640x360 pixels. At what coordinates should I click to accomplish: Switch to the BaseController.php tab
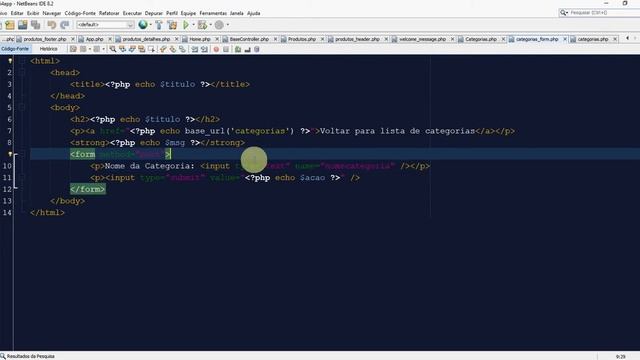coord(249,39)
